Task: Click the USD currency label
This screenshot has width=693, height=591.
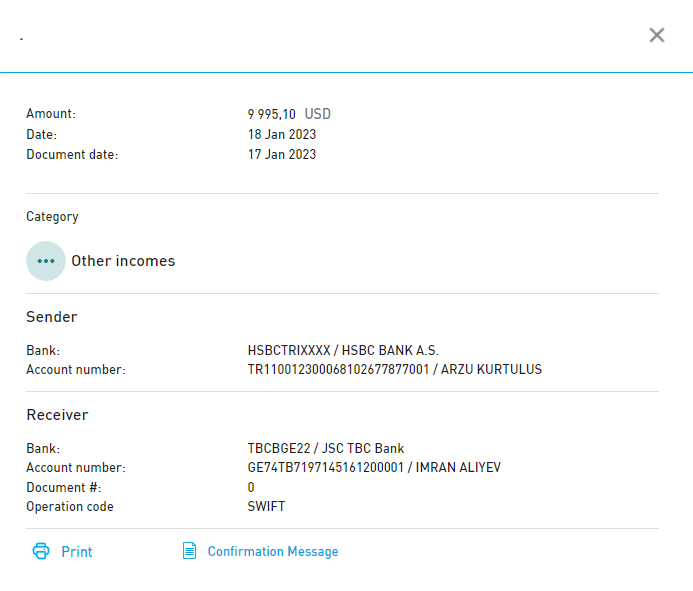Action: 318,114
